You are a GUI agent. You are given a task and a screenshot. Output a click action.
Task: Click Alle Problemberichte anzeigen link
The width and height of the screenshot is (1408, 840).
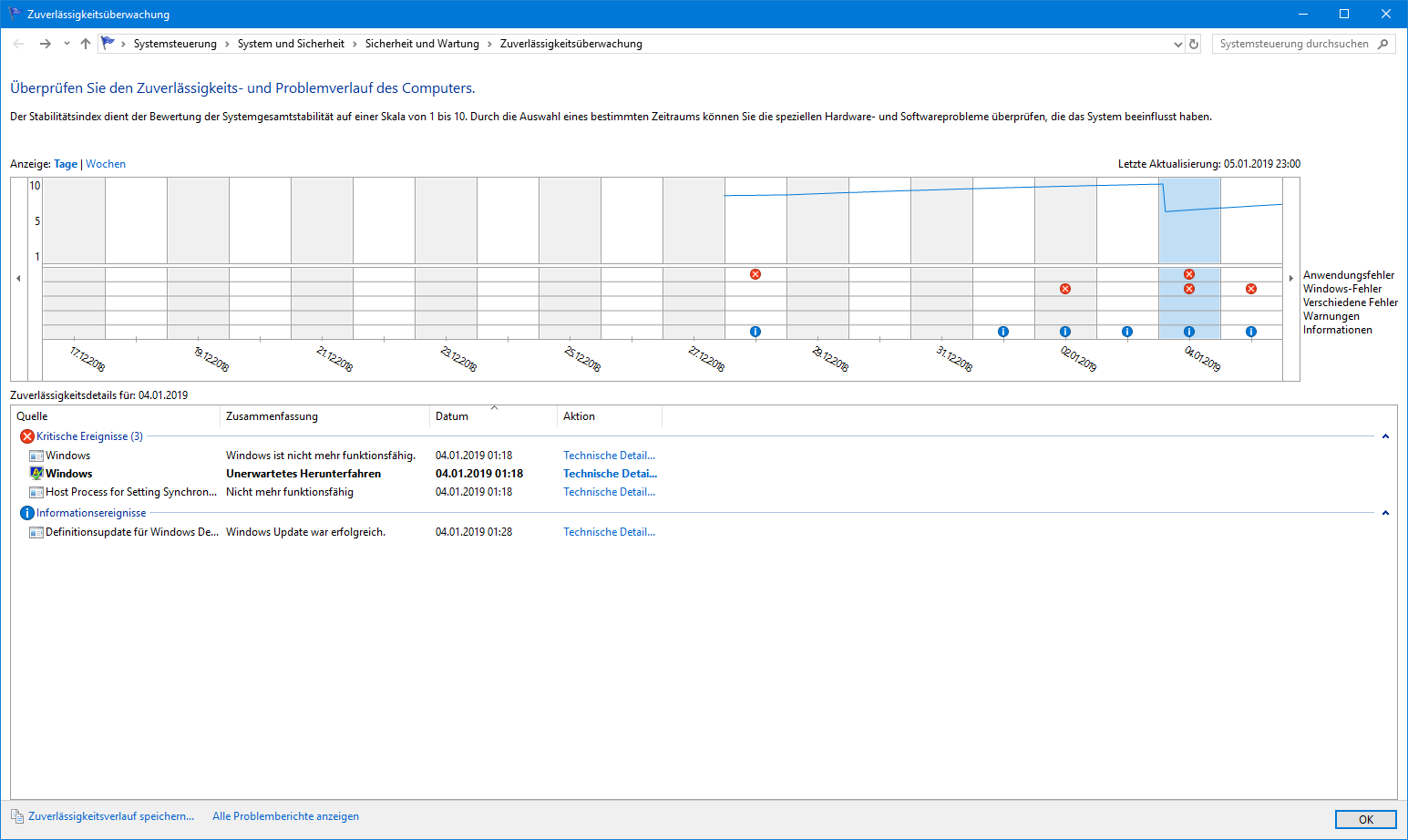point(285,816)
